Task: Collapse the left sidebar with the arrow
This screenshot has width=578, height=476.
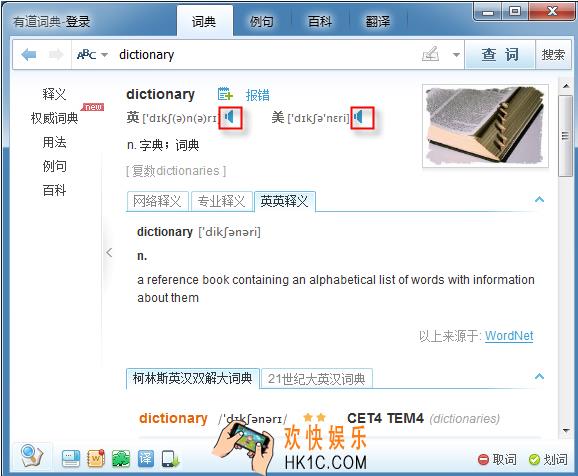Action: [109, 253]
